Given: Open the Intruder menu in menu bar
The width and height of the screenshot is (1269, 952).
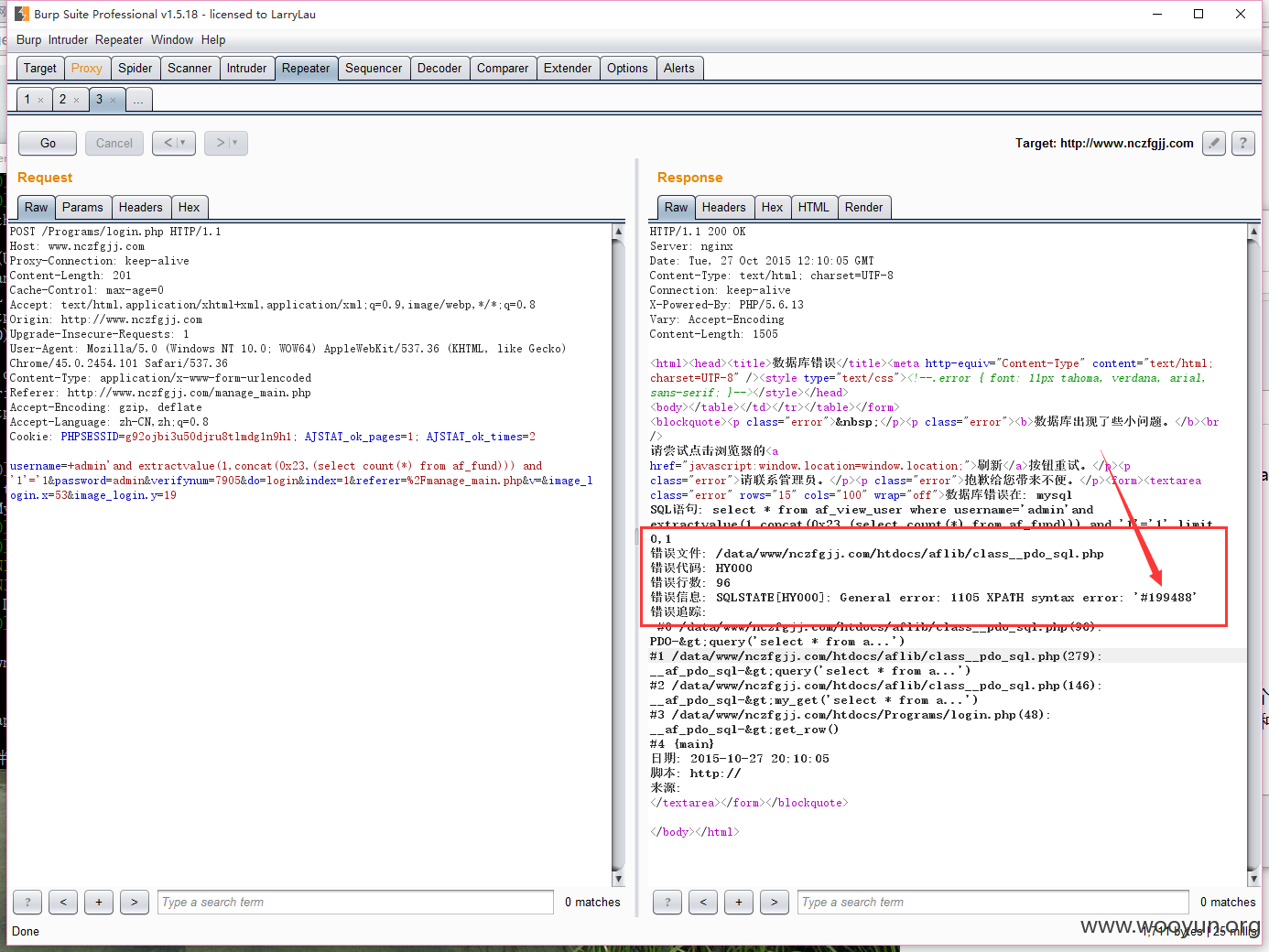Looking at the screenshot, I should [68, 39].
